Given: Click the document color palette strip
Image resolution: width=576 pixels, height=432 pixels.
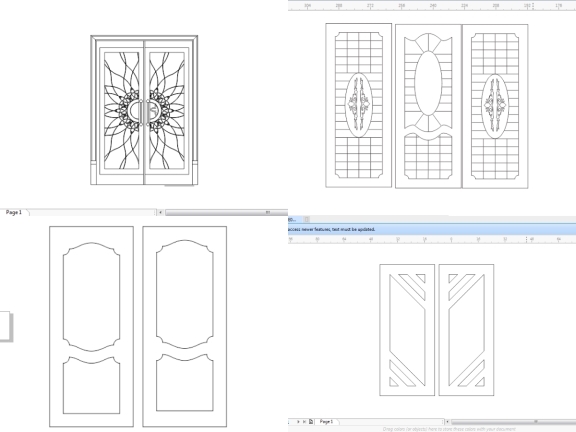Looking at the screenshot, I should (x=449, y=429).
